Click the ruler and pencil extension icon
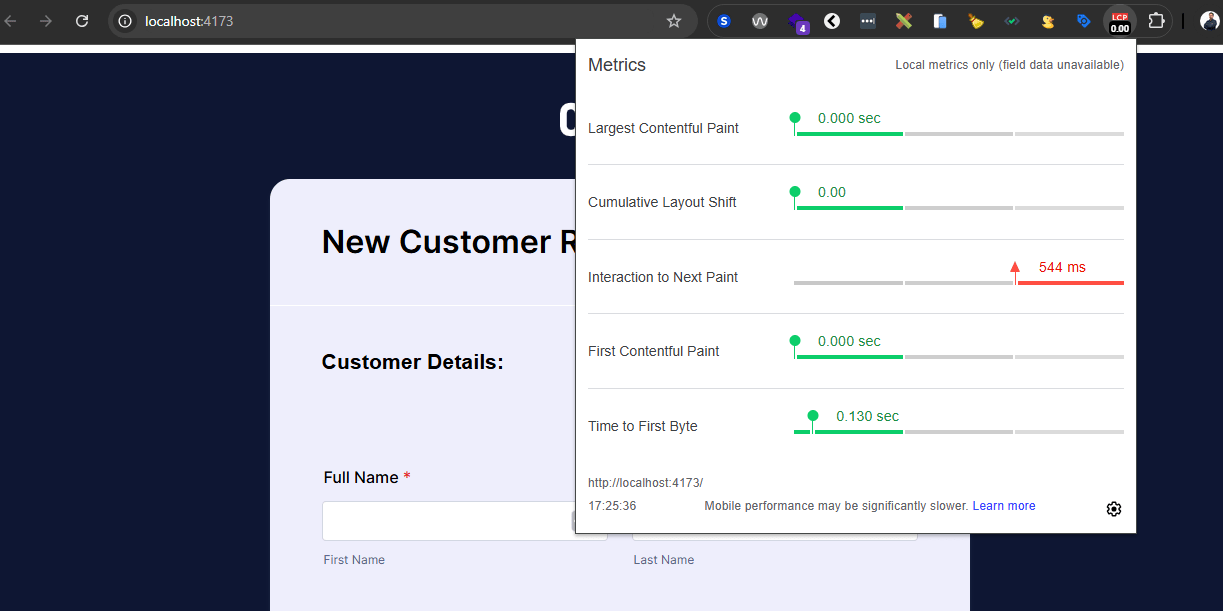Screen dimensions: 1223x611 904,21
